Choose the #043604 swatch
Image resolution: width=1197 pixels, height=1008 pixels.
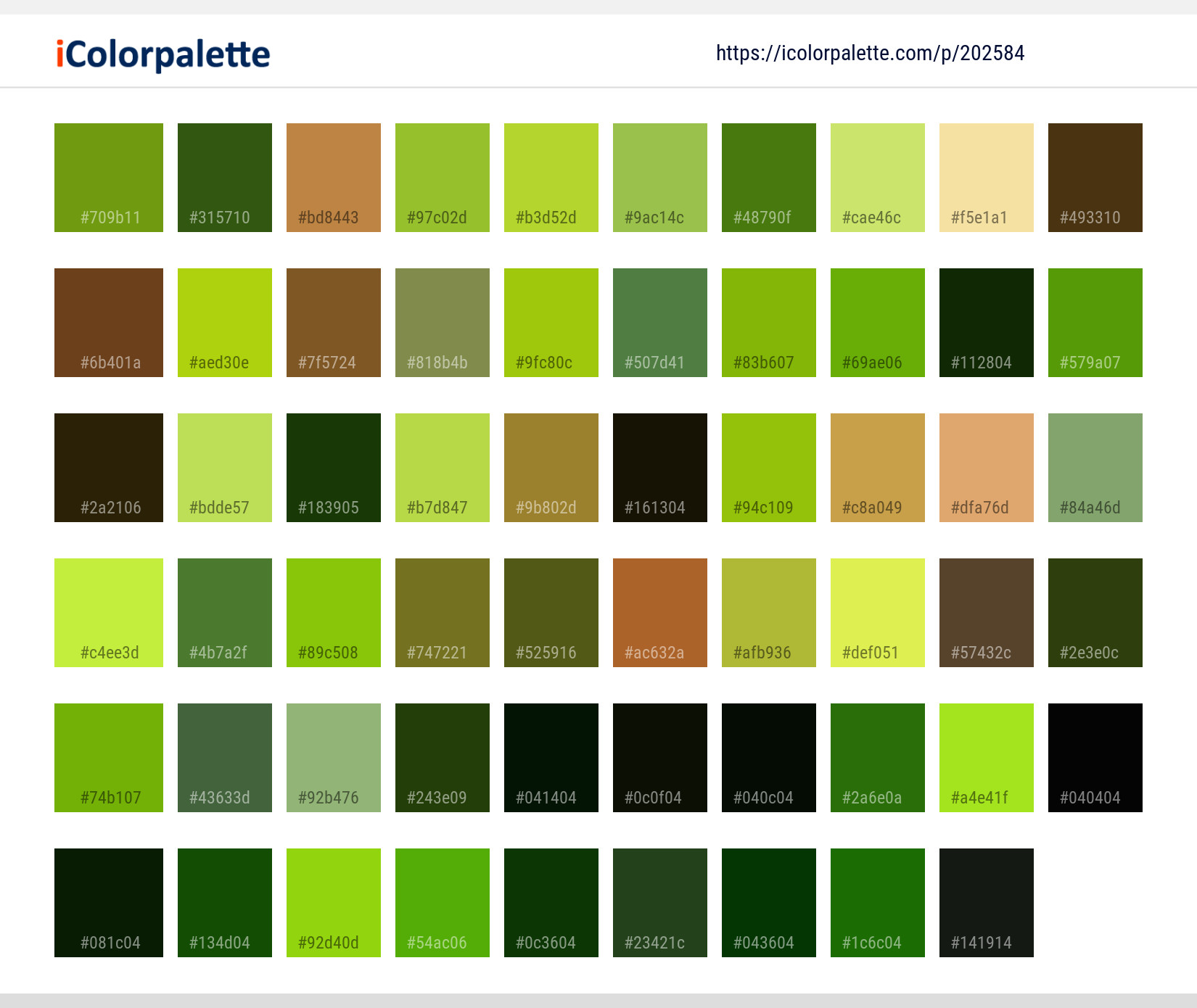coord(769,903)
